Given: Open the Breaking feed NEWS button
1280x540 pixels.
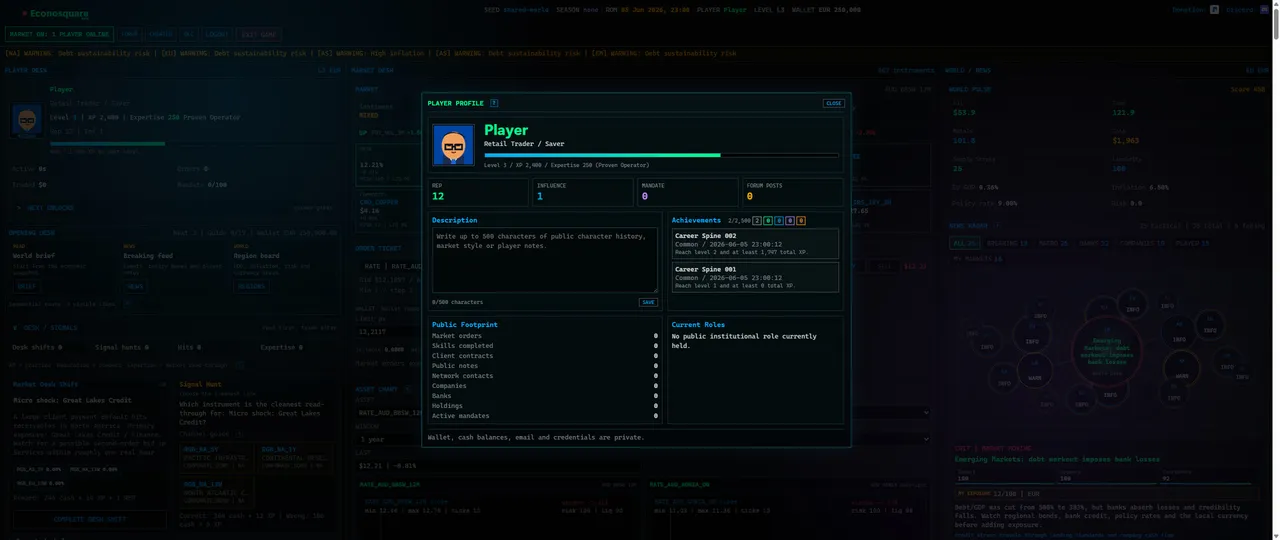Looking at the screenshot, I should [135, 286].
